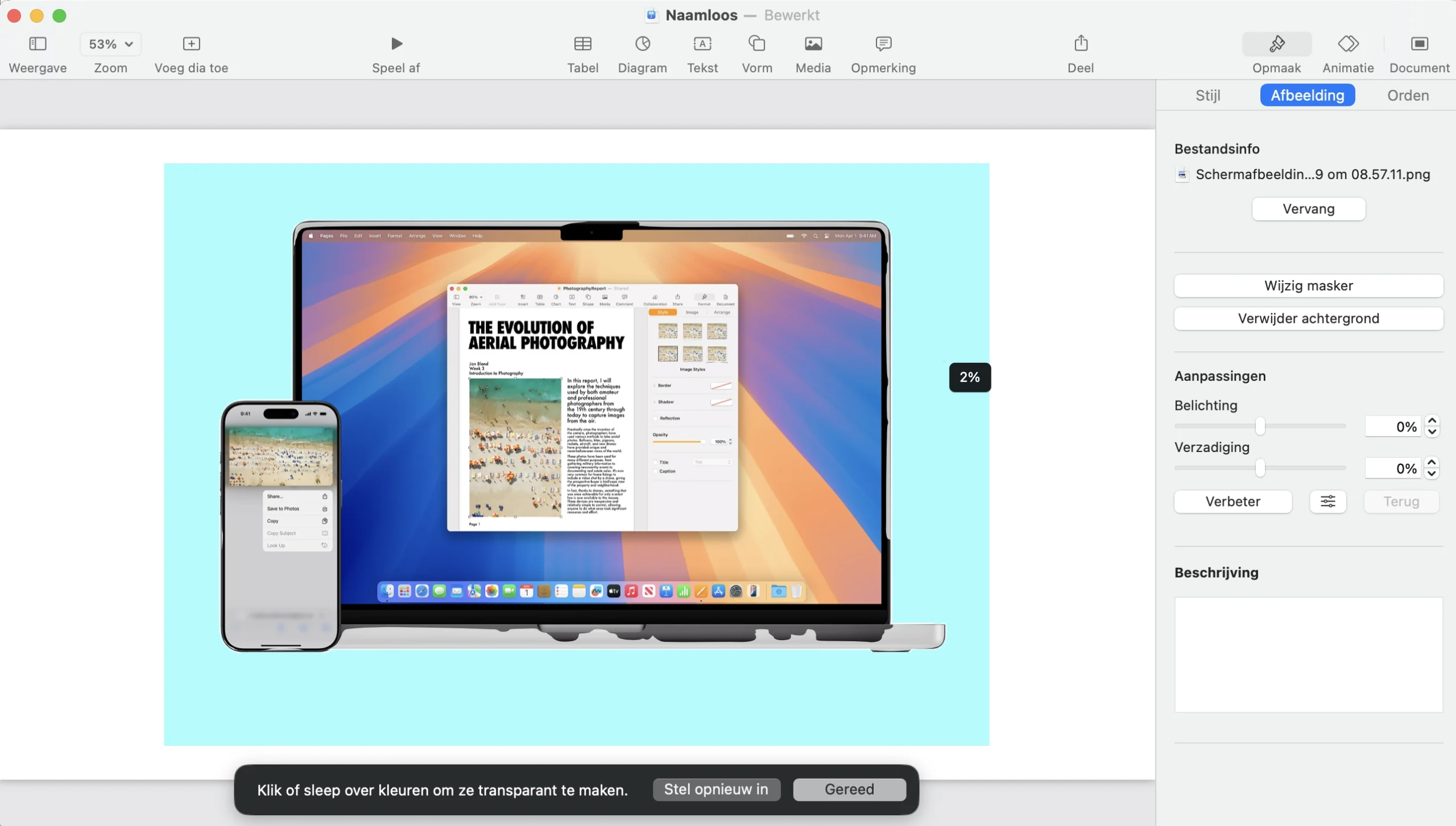Open the Vorm shapes icon
1456x826 pixels.
coord(756,44)
